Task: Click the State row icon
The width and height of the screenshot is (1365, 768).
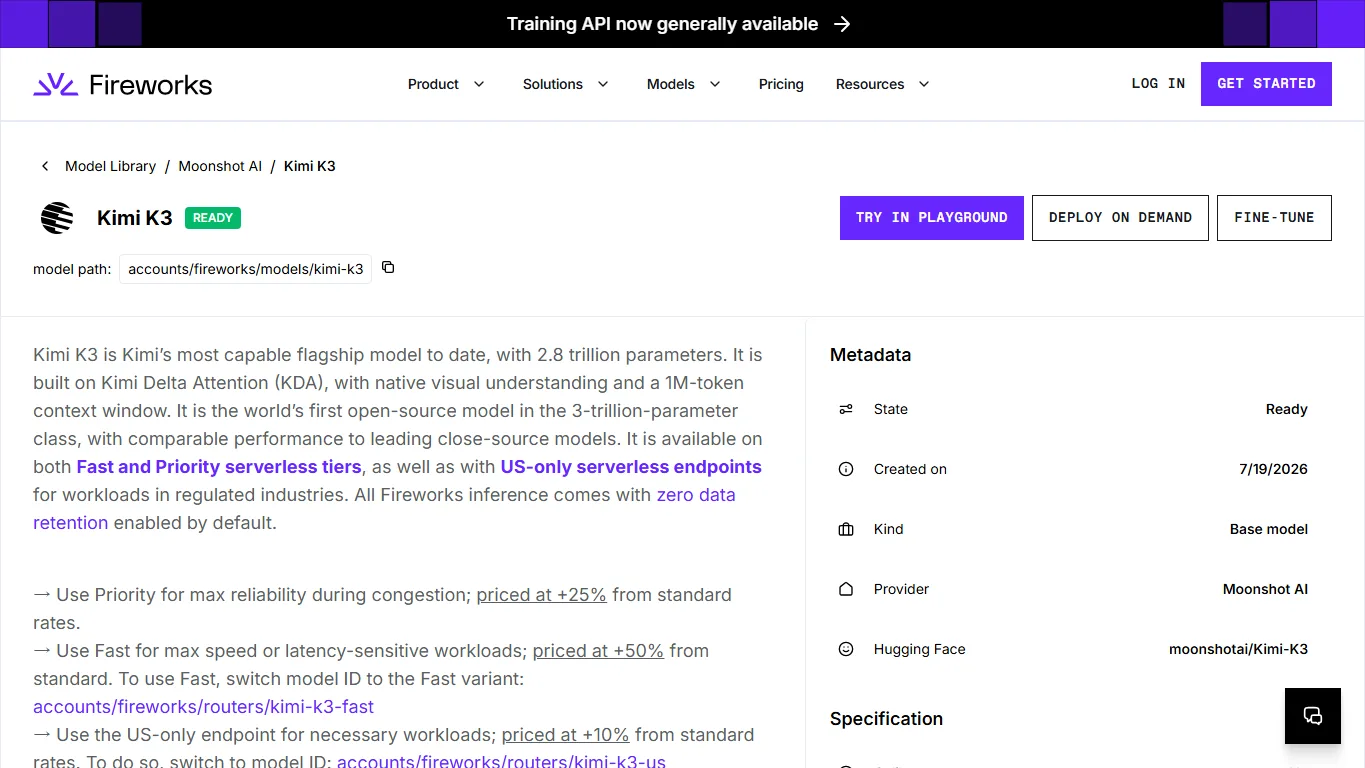Action: tap(846, 409)
